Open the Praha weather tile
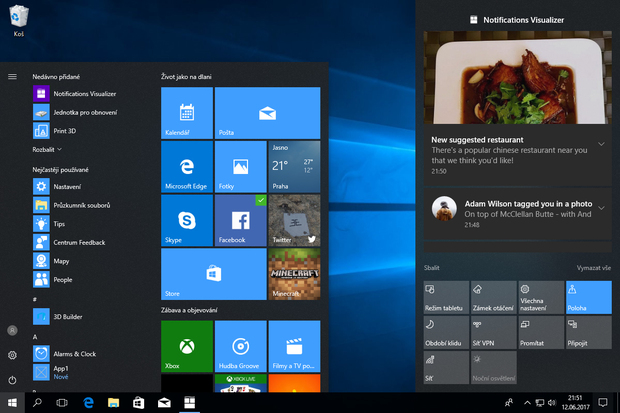Image resolution: width=620 pixels, height=413 pixels. [294, 167]
